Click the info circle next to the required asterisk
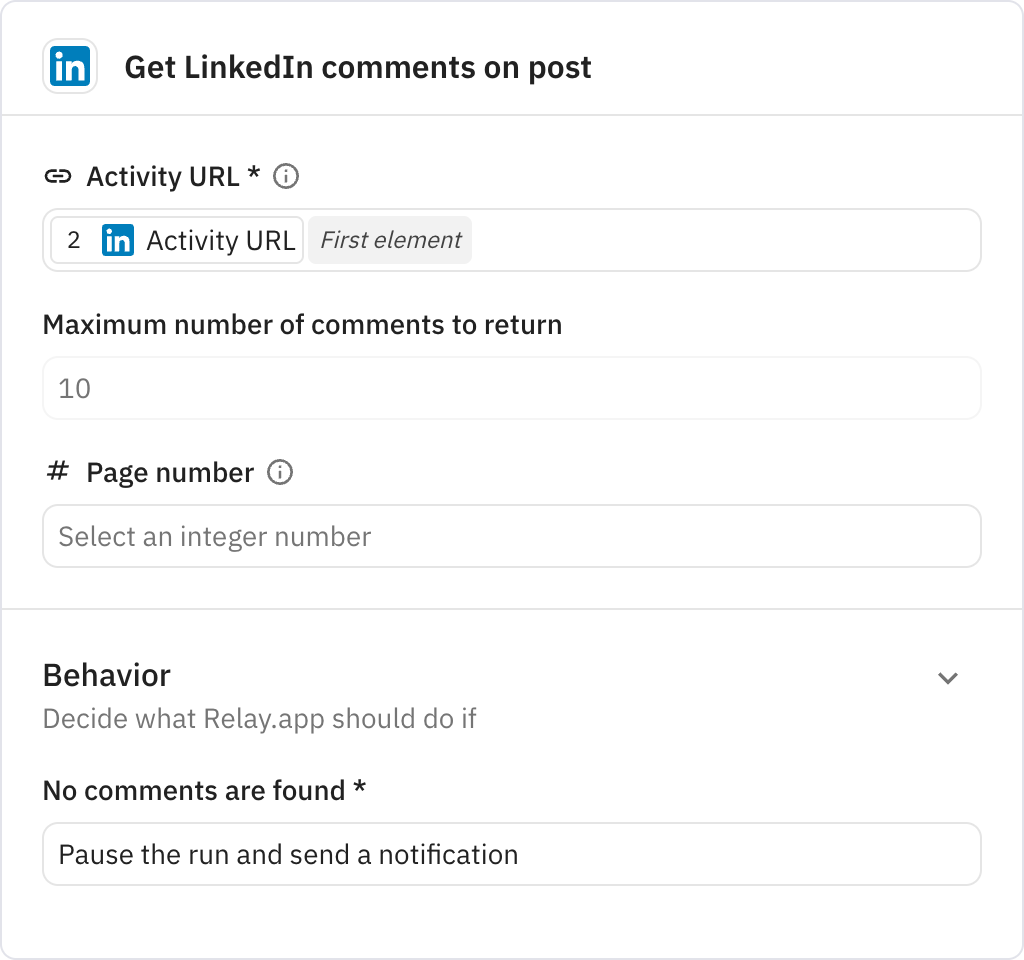This screenshot has width=1024, height=960. coord(286,176)
